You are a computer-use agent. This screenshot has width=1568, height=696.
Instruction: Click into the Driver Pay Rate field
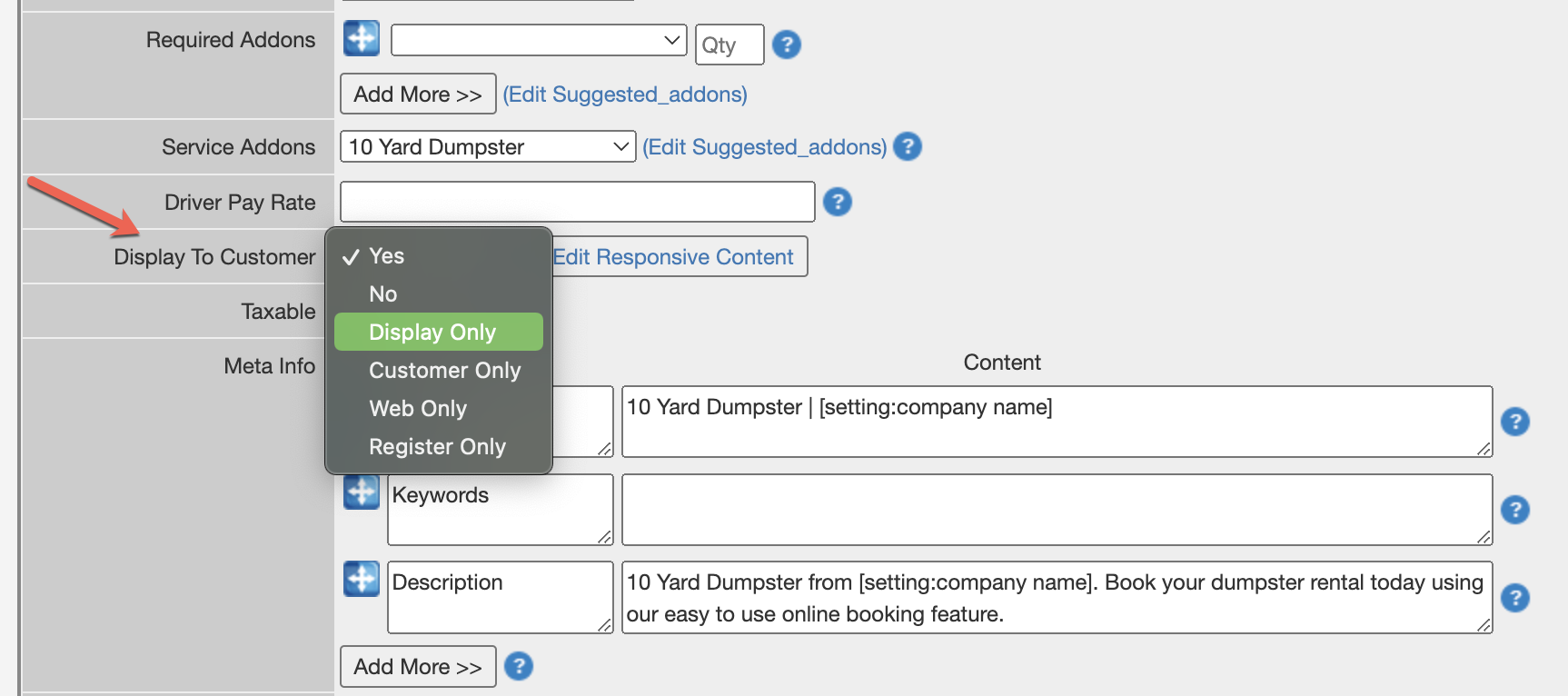(577, 202)
